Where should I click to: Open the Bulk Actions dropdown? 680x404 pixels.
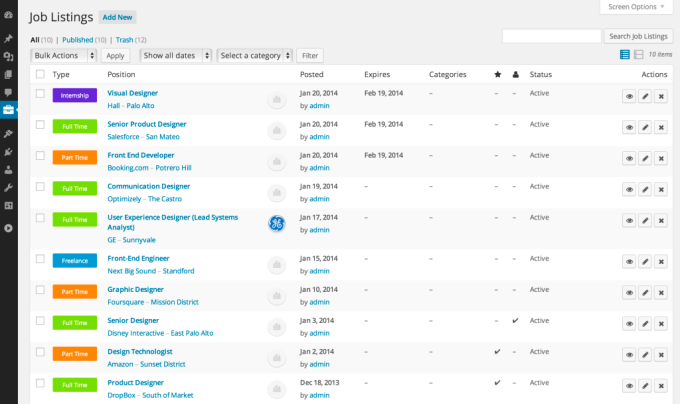pyautogui.click(x=64, y=55)
